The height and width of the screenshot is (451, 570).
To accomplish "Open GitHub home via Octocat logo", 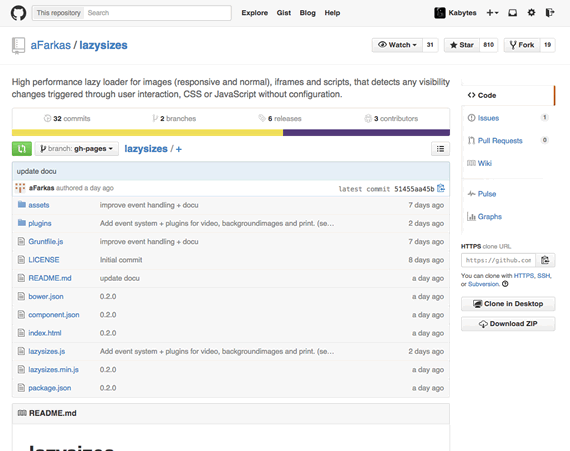I will click(x=18, y=13).
